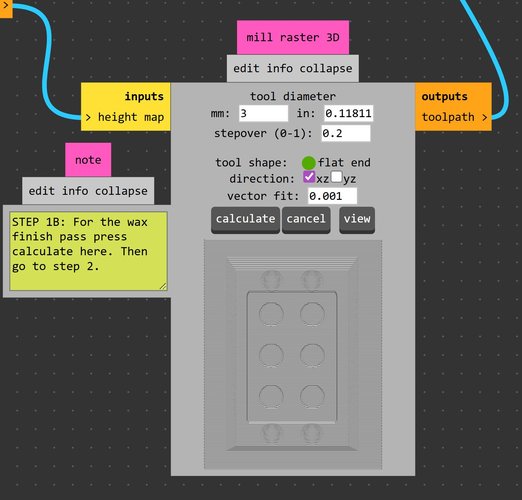The width and height of the screenshot is (522, 500).
Task: Click the inputs header label
Action: [x=144, y=96]
